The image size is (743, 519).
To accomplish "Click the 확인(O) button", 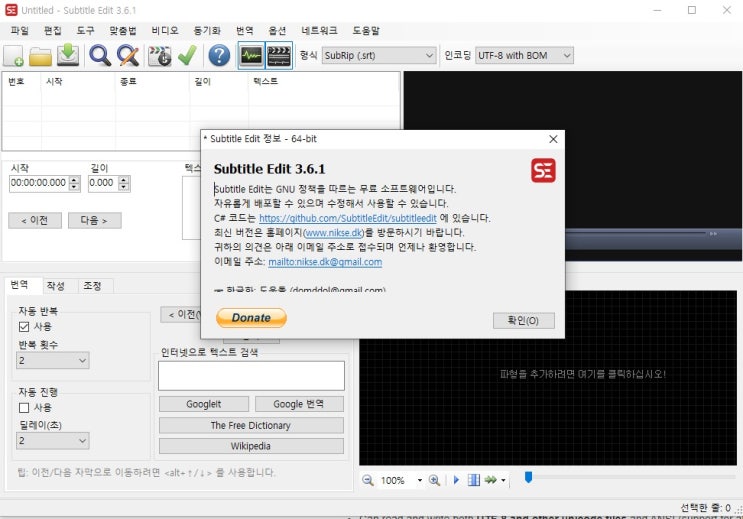I will [524, 321].
